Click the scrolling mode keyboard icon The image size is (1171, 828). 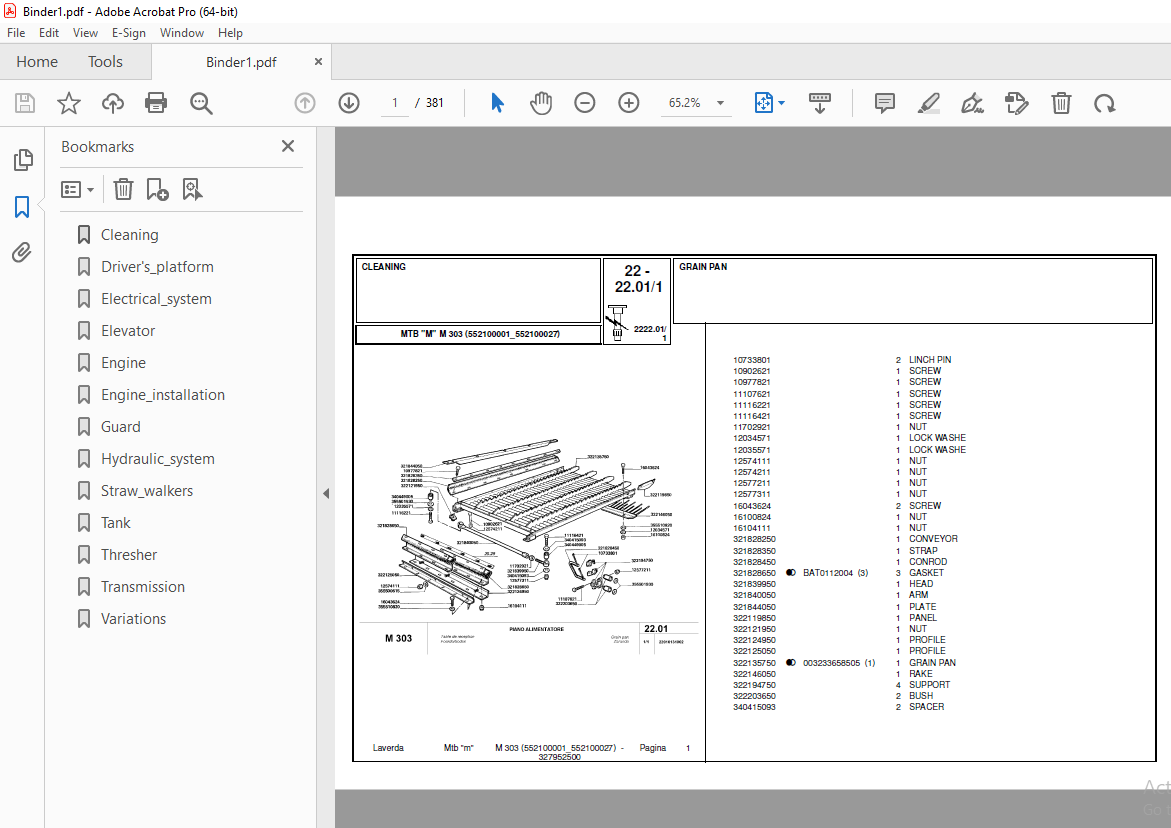(x=819, y=103)
